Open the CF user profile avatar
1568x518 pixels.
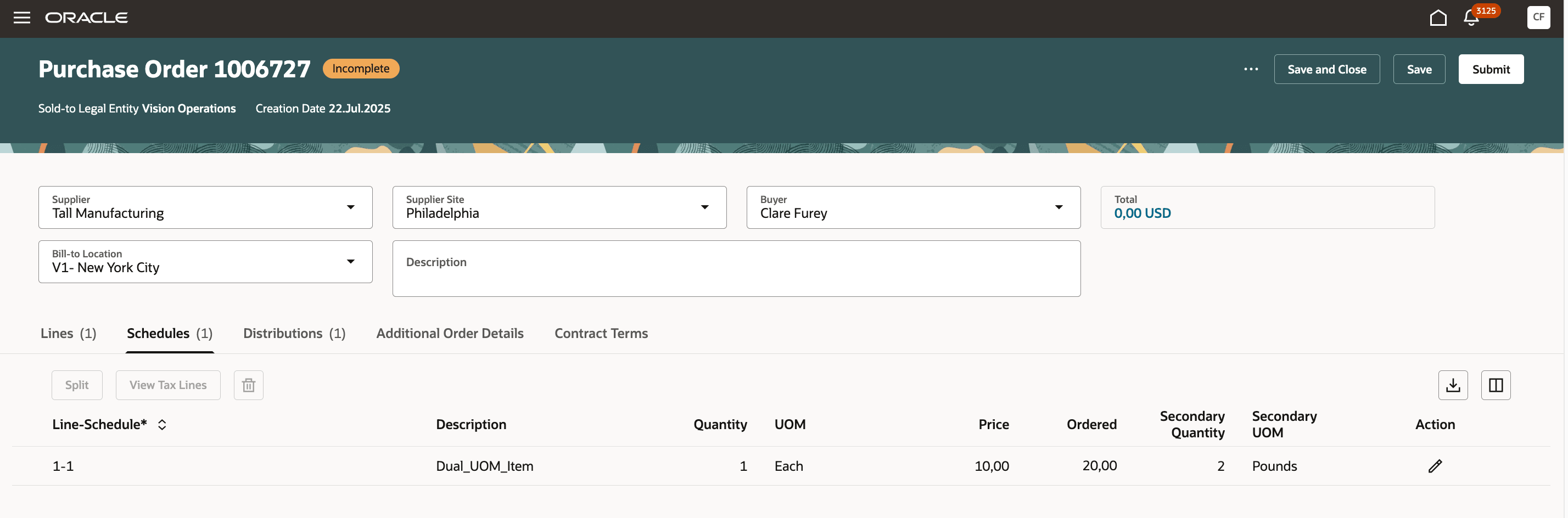(x=1538, y=18)
